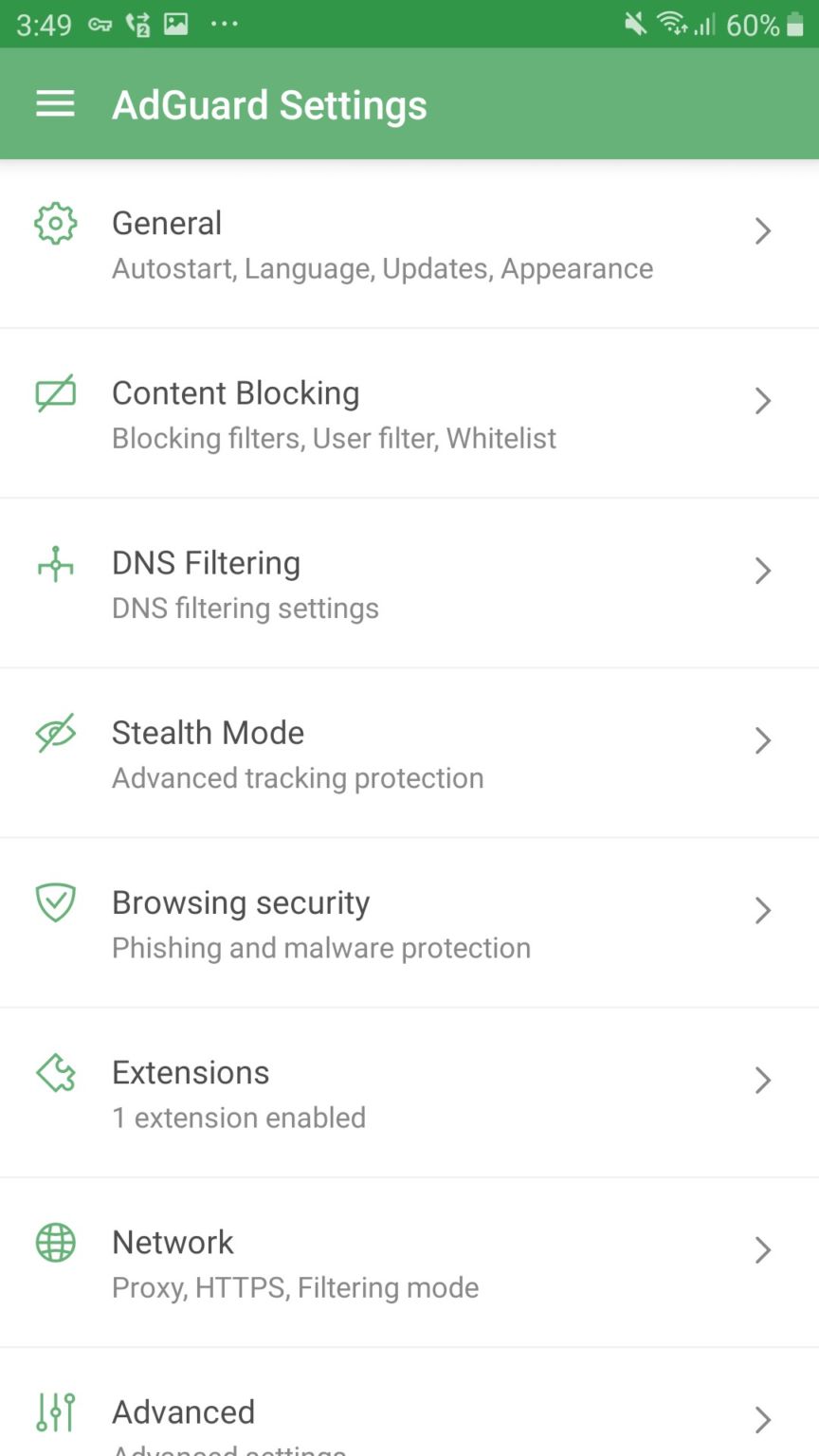Tap the battery indicator in status bar
This screenshot has width=819, height=1456.
click(795, 26)
